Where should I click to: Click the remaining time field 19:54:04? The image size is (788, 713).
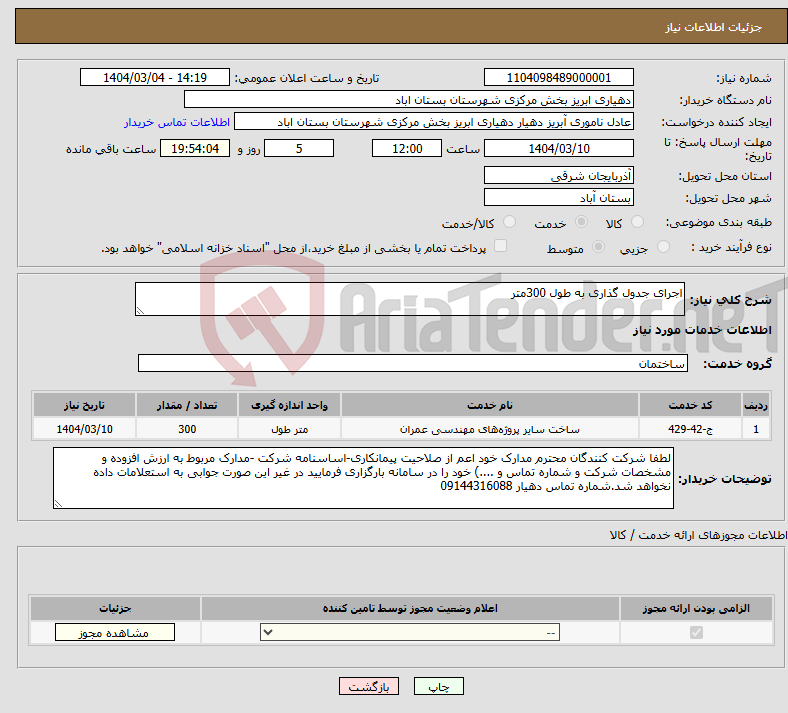click(195, 148)
